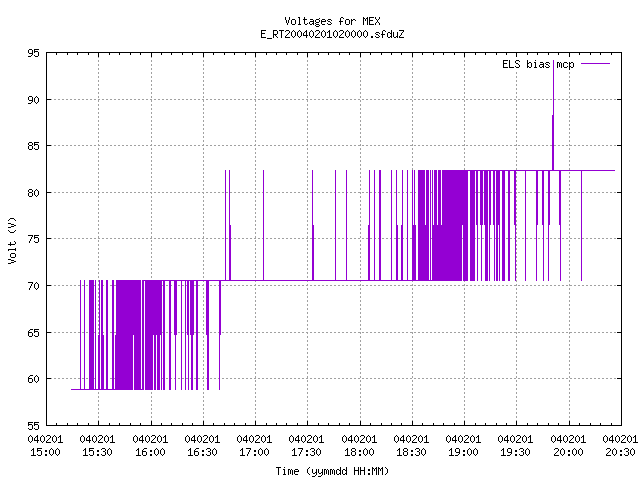Screen dimensions: 640x480
Task: Click the x-axis time label 16:30
Action: pos(202,452)
